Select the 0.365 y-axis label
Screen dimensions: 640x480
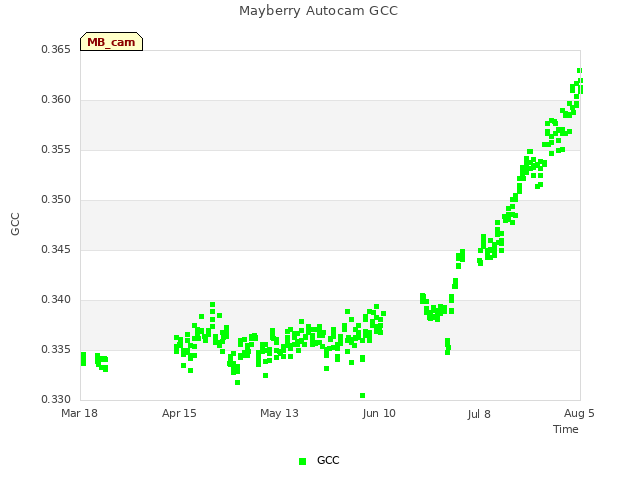click(56, 49)
